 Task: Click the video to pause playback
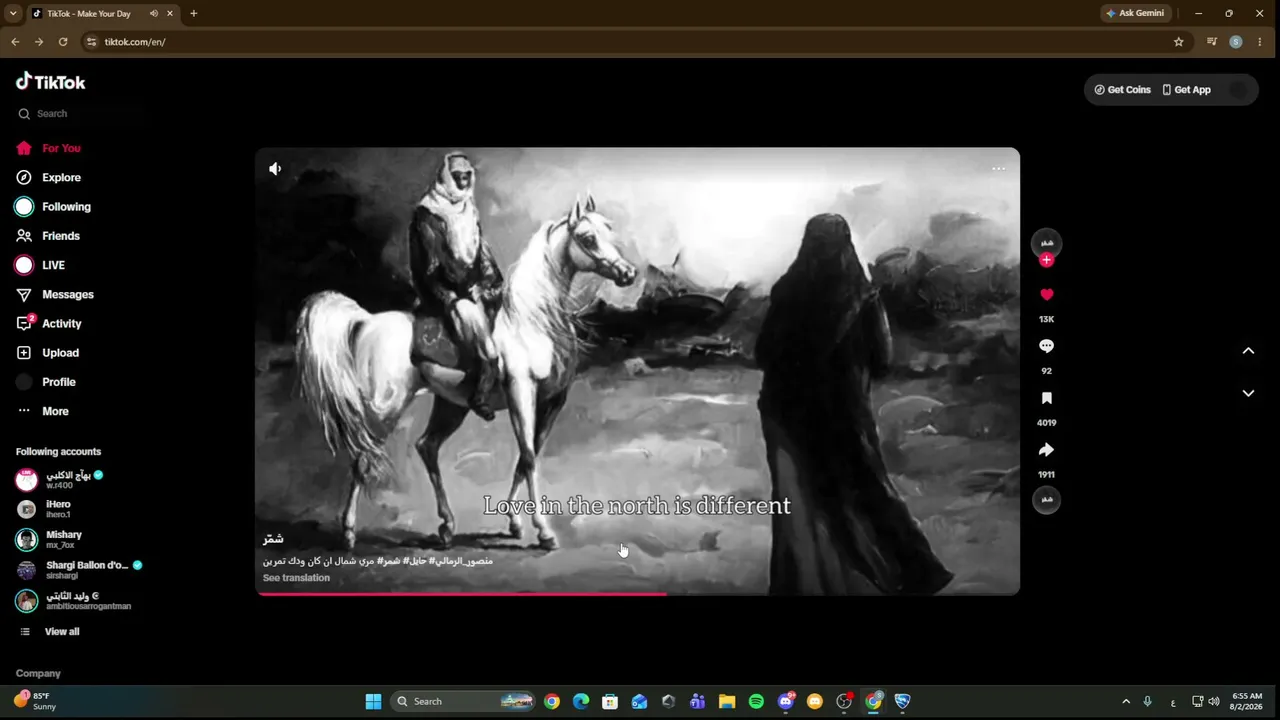638,370
